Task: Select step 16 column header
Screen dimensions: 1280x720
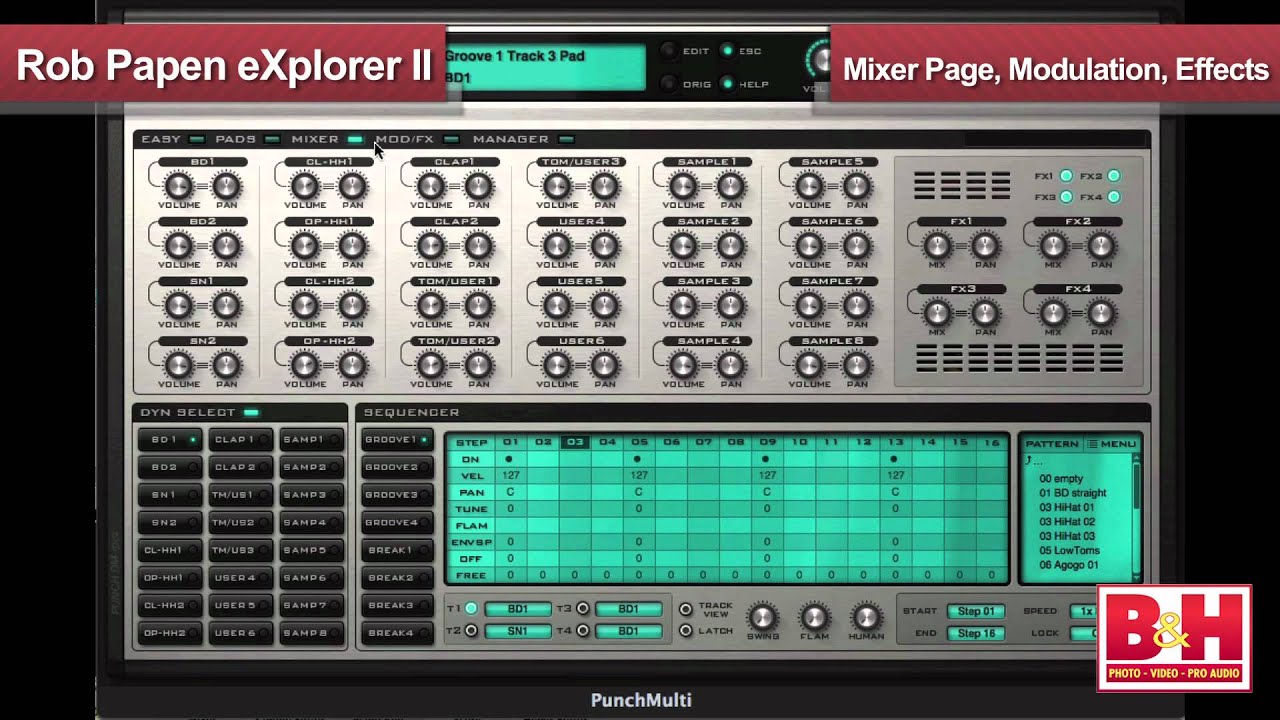Action: (x=991, y=442)
